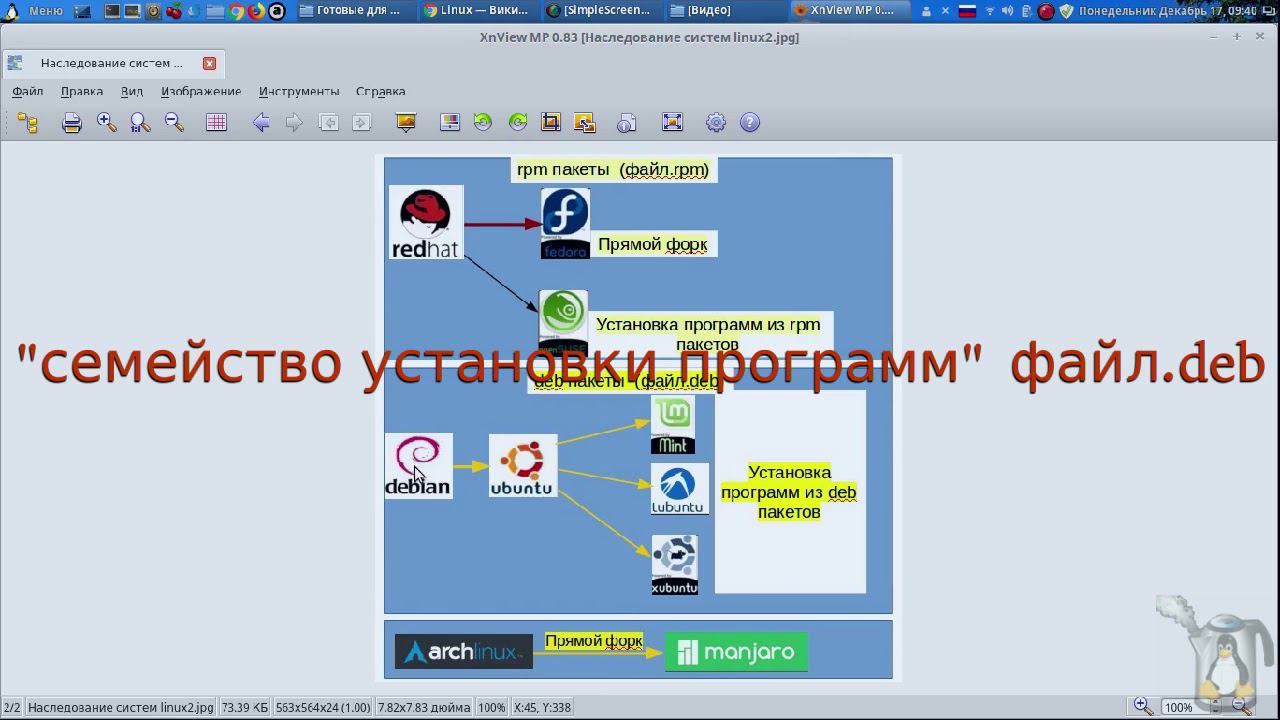1280x720 pixels.
Task: Click the Print icon in the toolbar
Action: pos(71,123)
